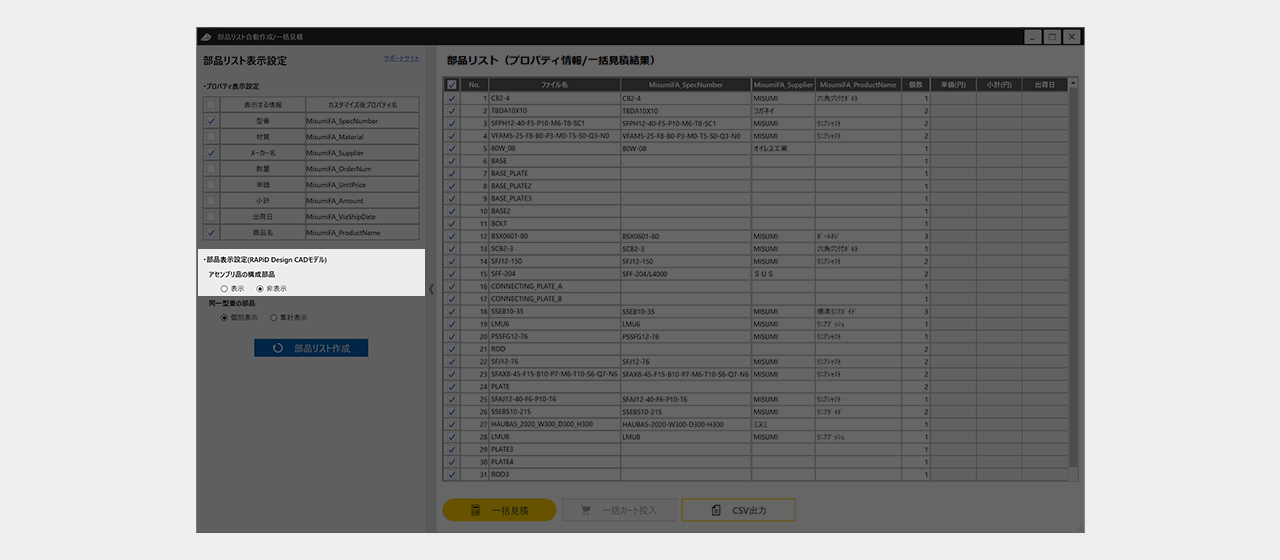The height and width of the screenshot is (560, 1280).
Task: Choose the 集計表示 radio option
Action: [x=273, y=317]
